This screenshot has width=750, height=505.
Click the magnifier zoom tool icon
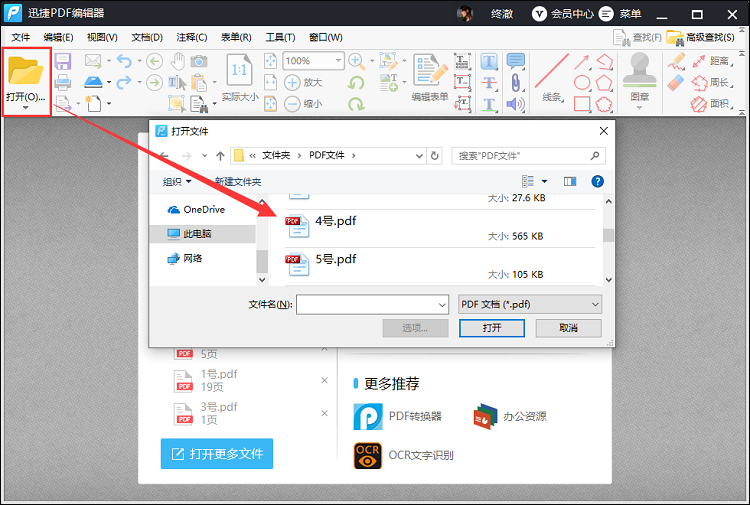click(x=356, y=61)
